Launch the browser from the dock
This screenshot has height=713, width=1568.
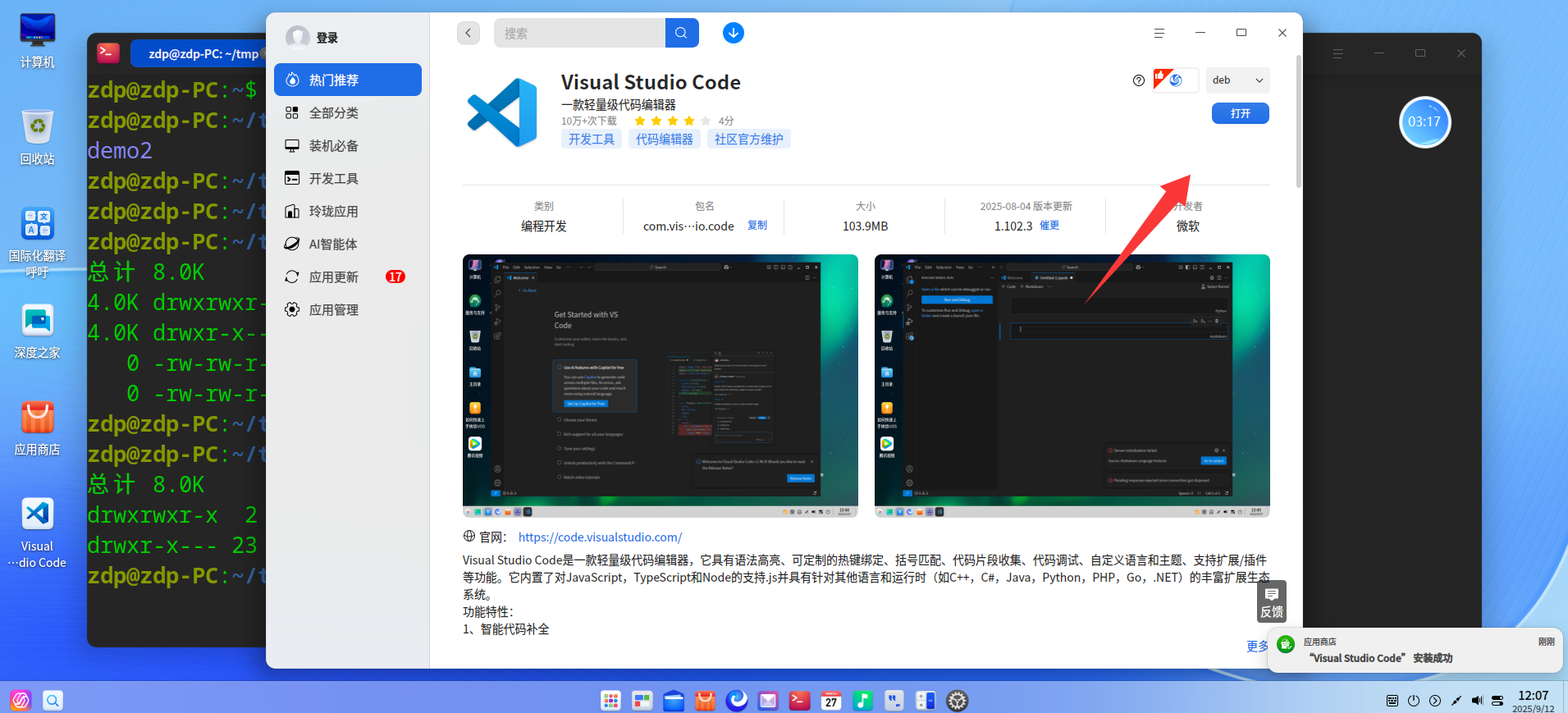[x=737, y=700]
